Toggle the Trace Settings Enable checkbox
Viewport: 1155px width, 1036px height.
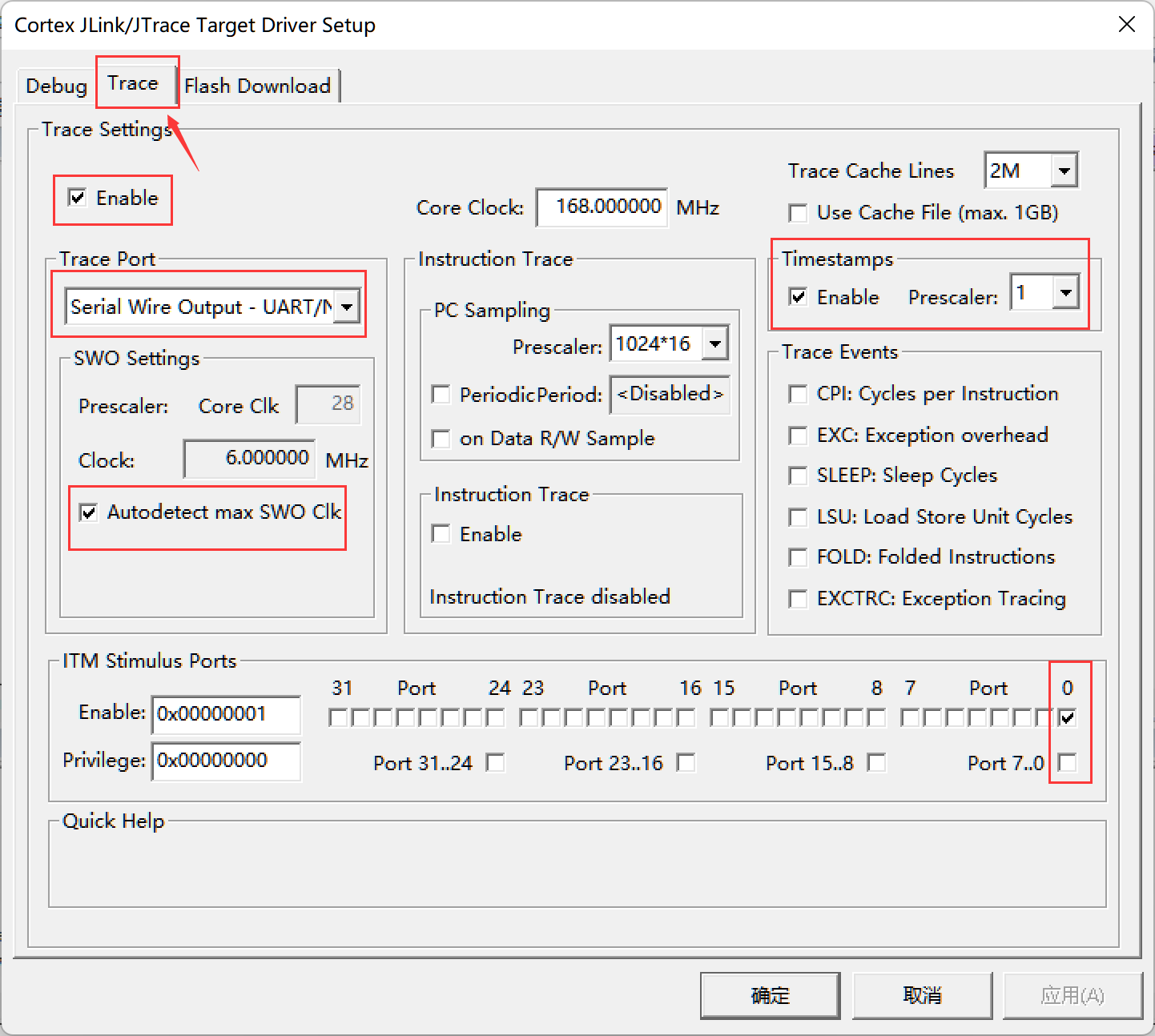78,198
